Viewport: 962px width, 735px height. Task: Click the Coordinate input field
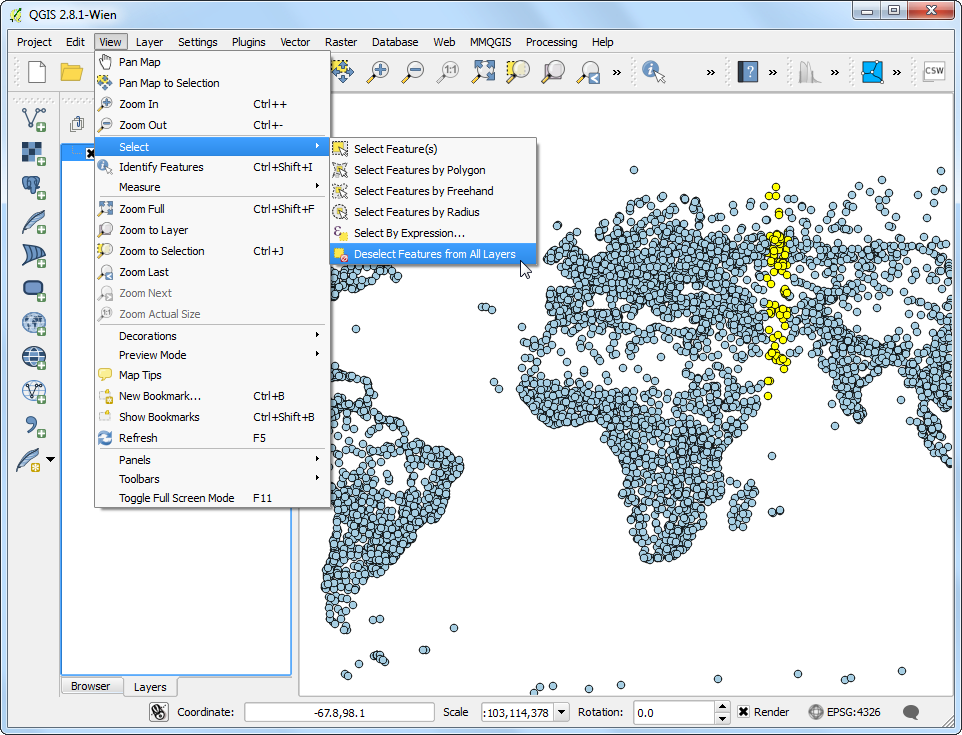[x=337, y=712]
